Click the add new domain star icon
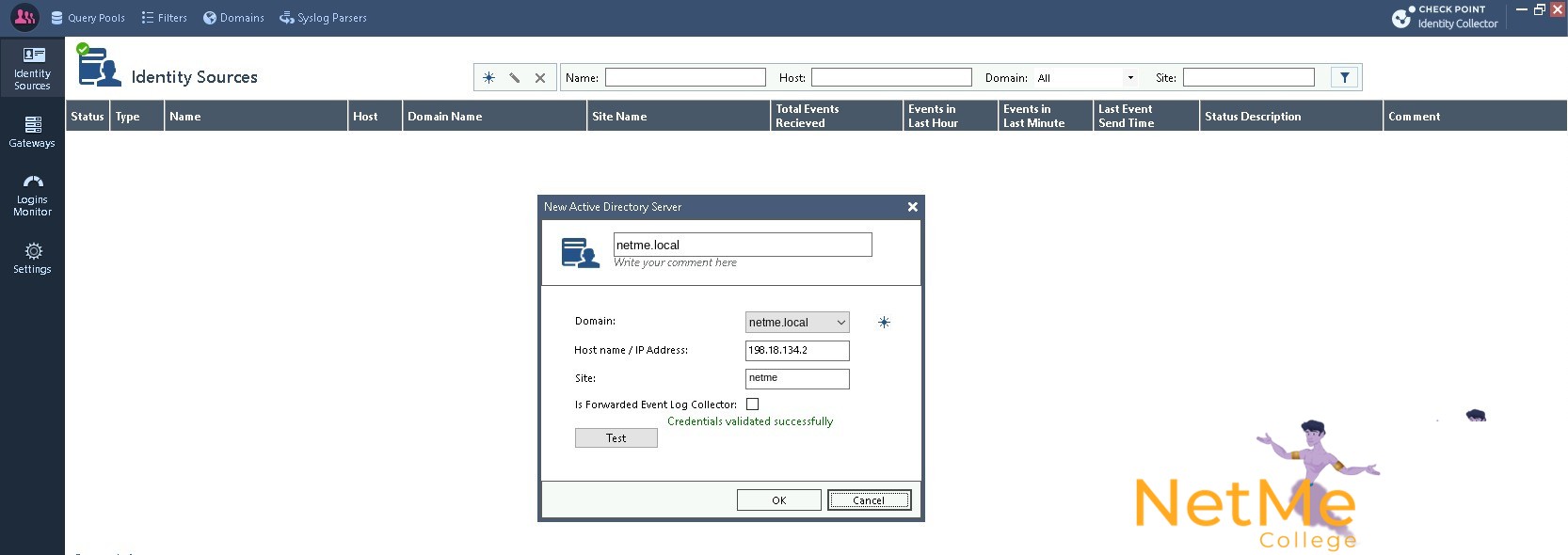Image resolution: width=1568 pixels, height=555 pixels. (x=884, y=323)
